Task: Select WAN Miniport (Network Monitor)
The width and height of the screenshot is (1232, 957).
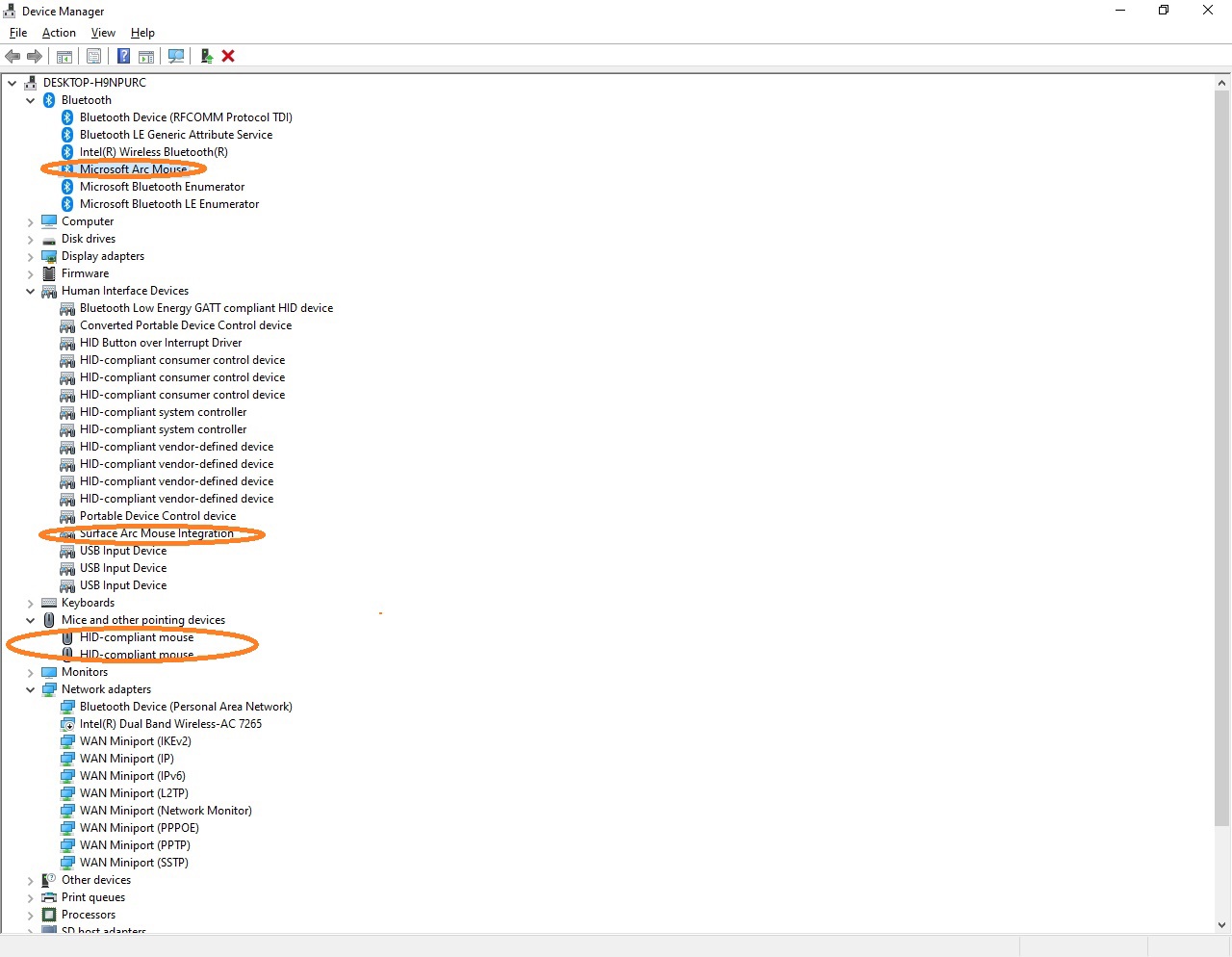Action: [166, 811]
